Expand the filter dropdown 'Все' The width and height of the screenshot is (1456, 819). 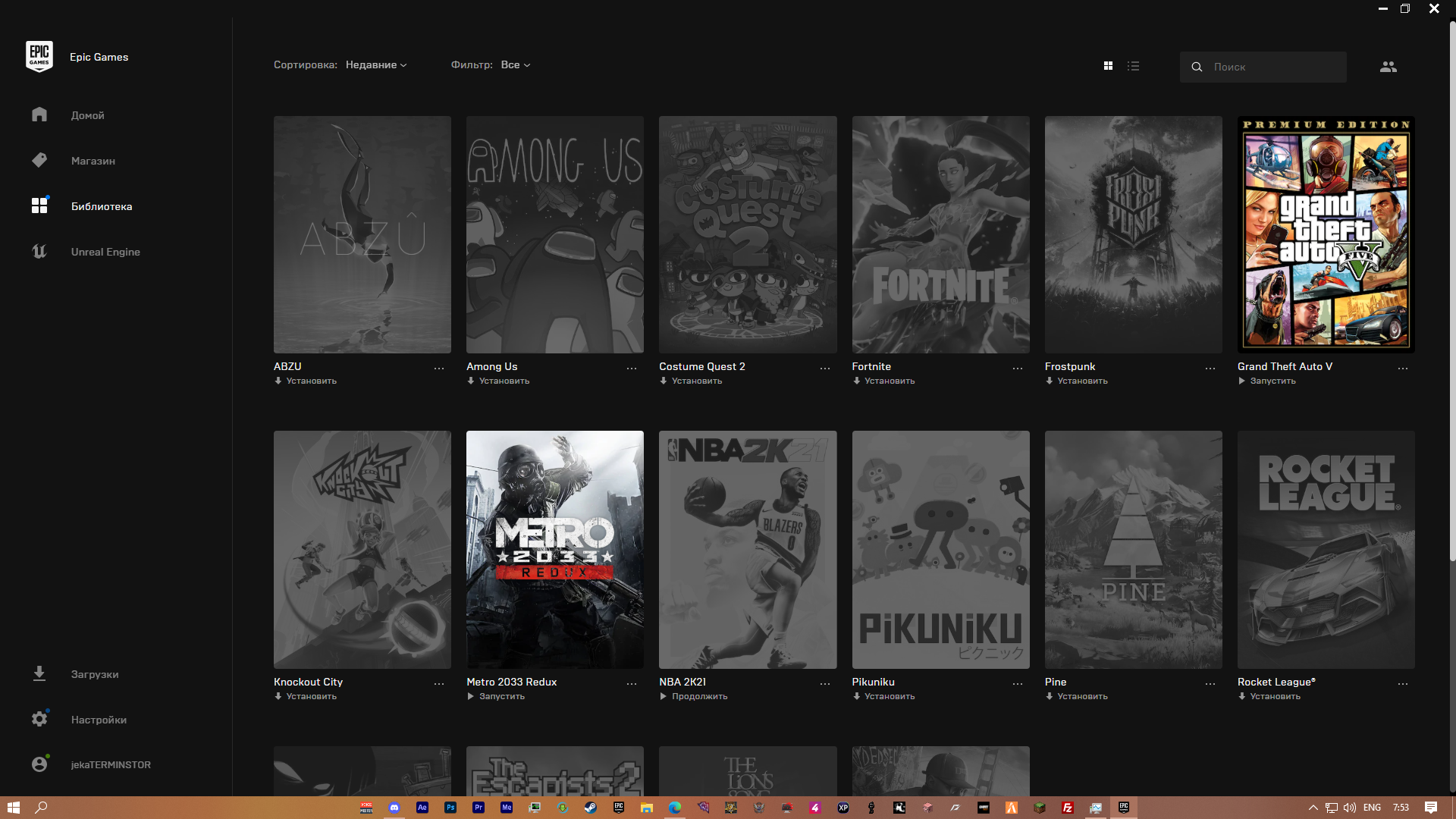tap(516, 65)
